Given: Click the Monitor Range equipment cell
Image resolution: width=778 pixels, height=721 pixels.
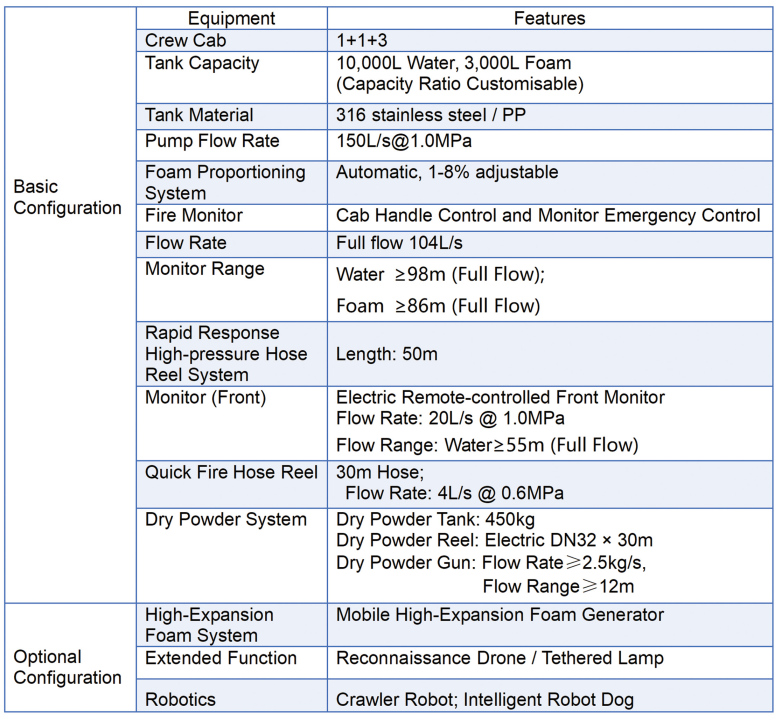Looking at the screenshot, I should (232, 289).
